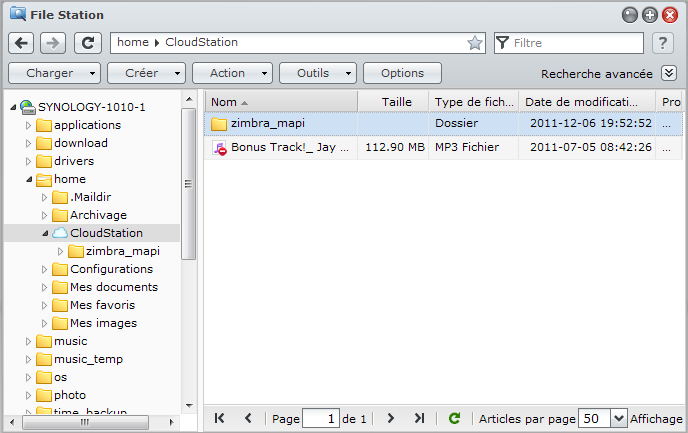Viewport: 688px width, 433px height.
Task: Click the tree panel scroll-down arrow
Action: [x=189, y=406]
